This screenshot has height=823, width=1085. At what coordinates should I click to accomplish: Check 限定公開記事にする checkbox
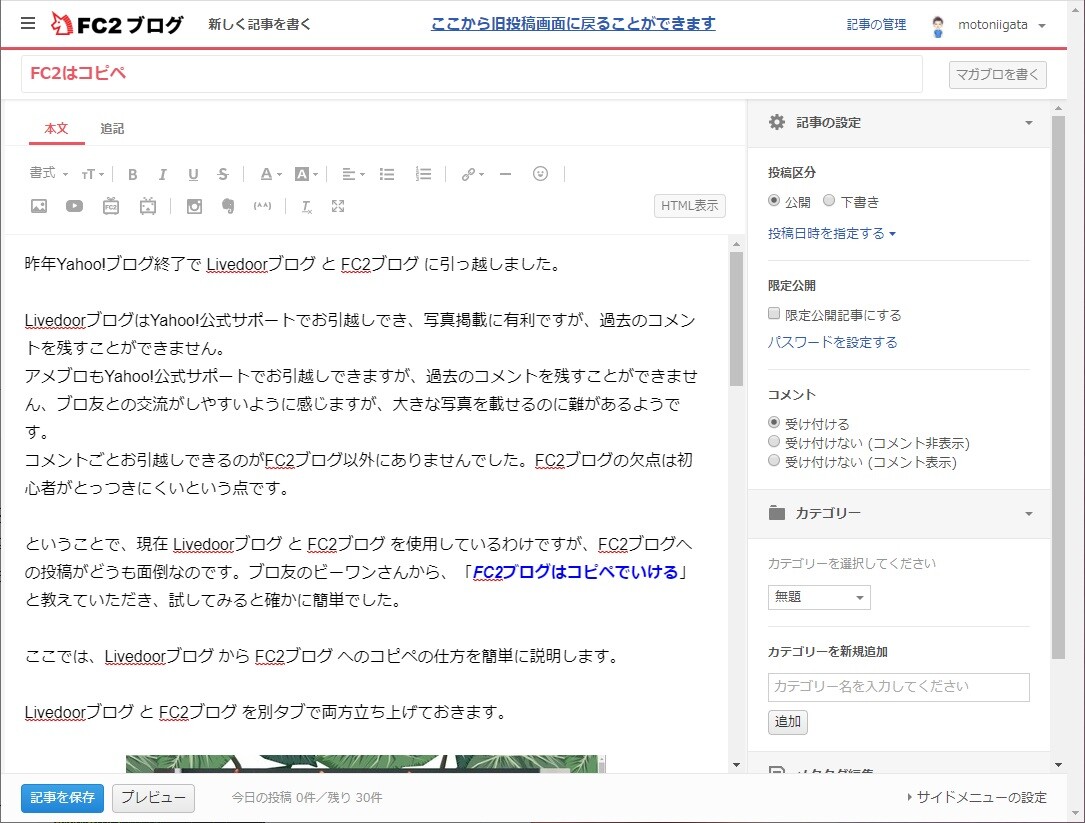[774, 314]
